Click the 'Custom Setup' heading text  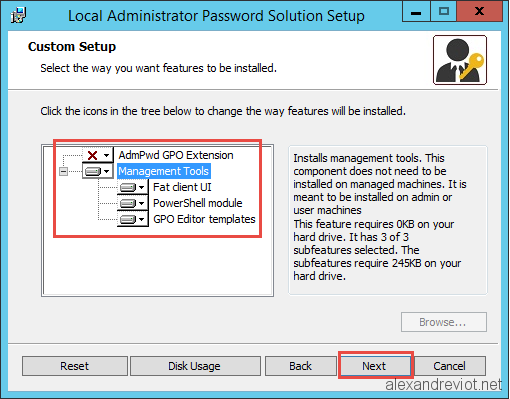tap(72, 47)
